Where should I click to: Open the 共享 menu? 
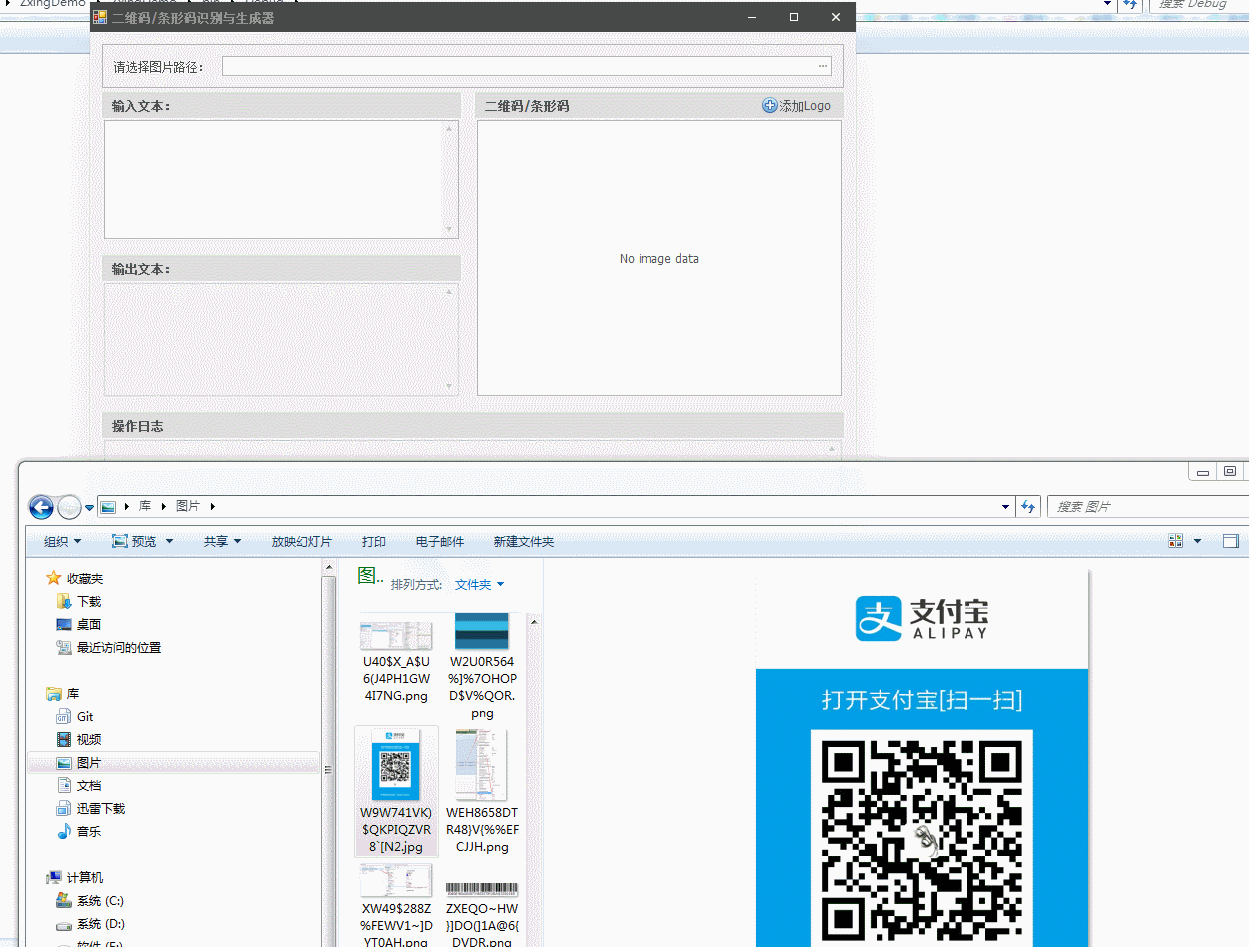tap(222, 541)
